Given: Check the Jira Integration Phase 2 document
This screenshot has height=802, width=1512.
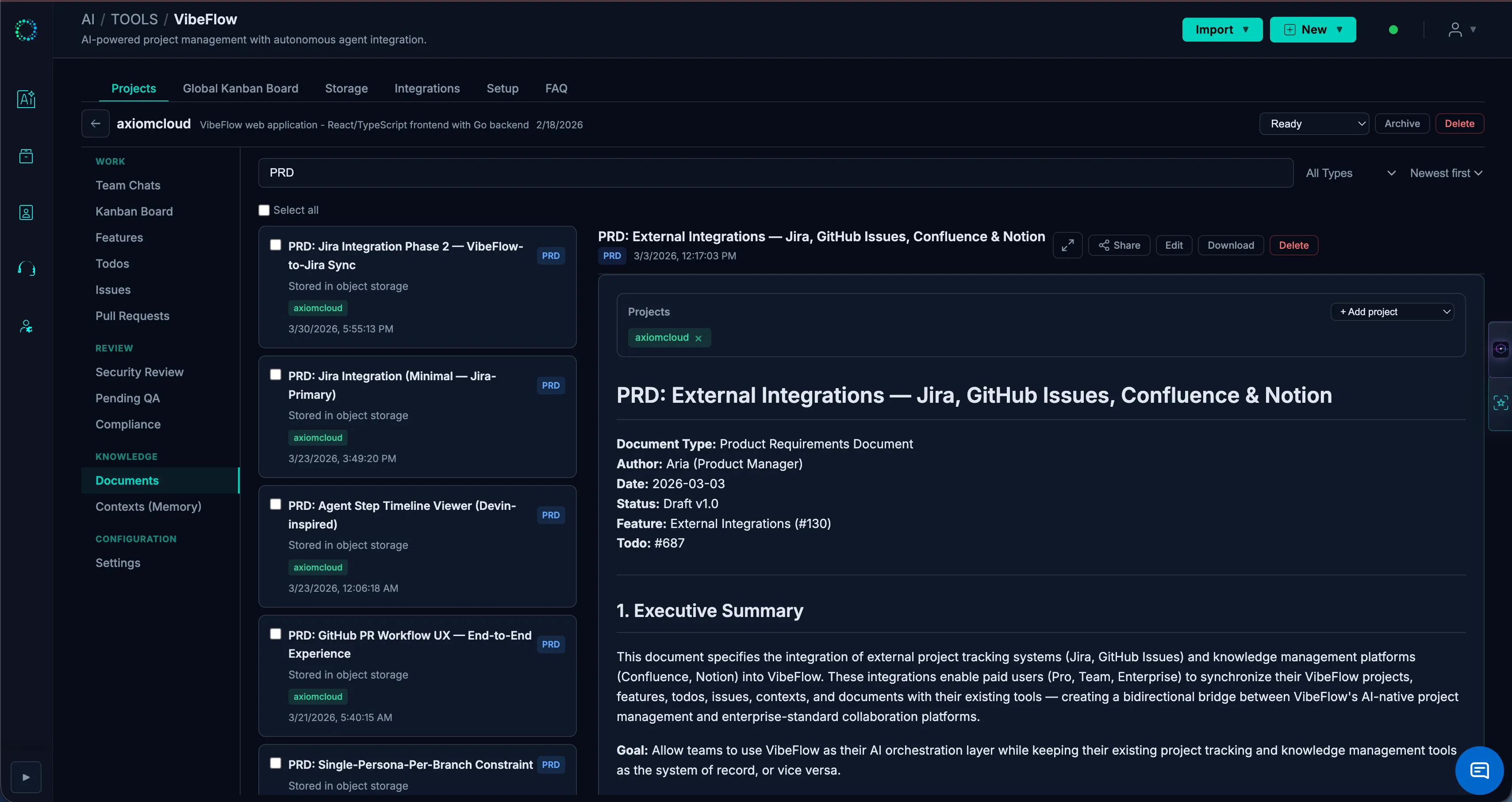Looking at the screenshot, I should coord(275,245).
